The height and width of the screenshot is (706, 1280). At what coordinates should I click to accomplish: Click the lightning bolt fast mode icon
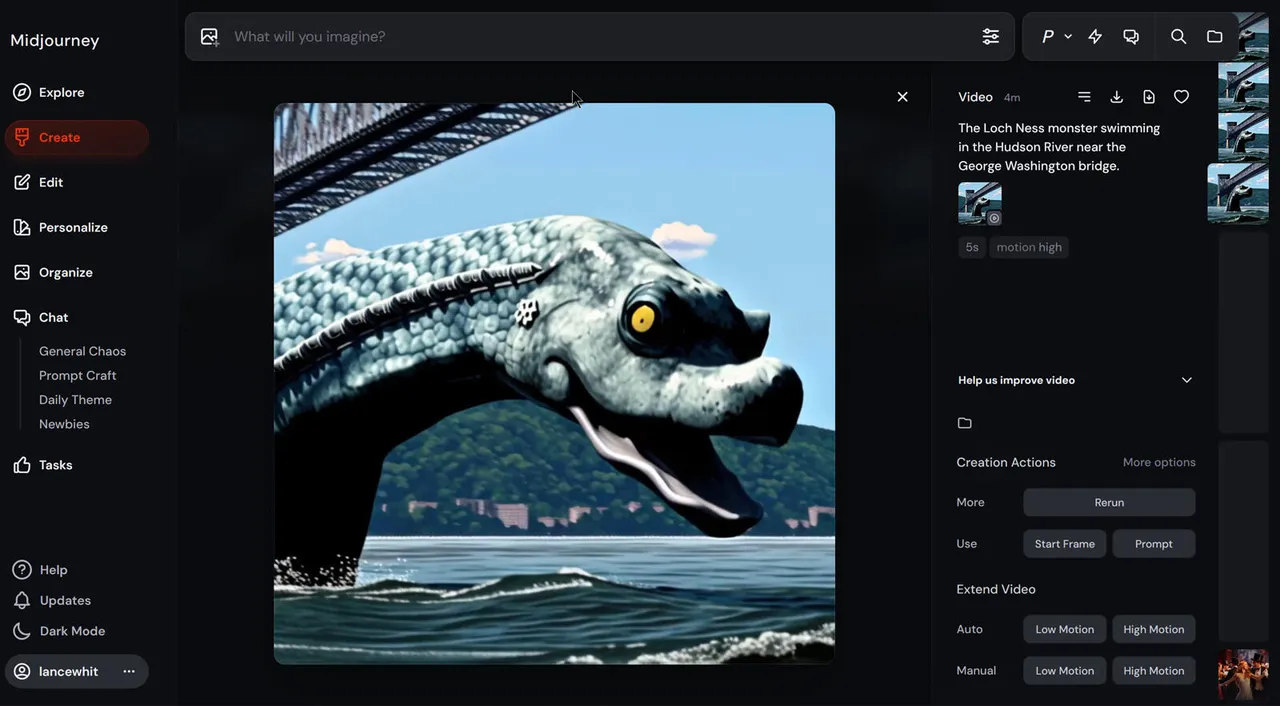pyautogui.click(x=1095, y=37)
